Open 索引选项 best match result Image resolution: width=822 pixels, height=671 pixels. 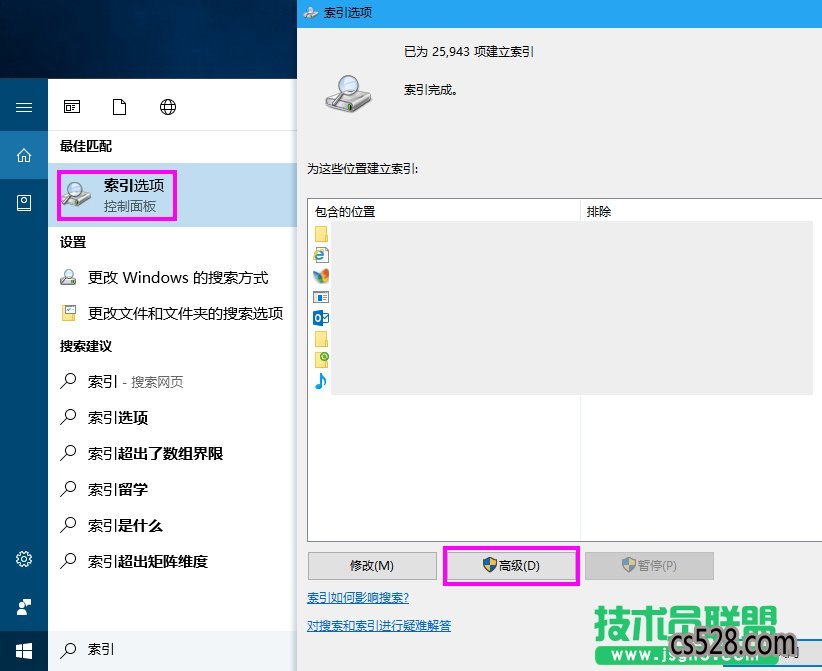pyautogui.click(x=172, y=195)
